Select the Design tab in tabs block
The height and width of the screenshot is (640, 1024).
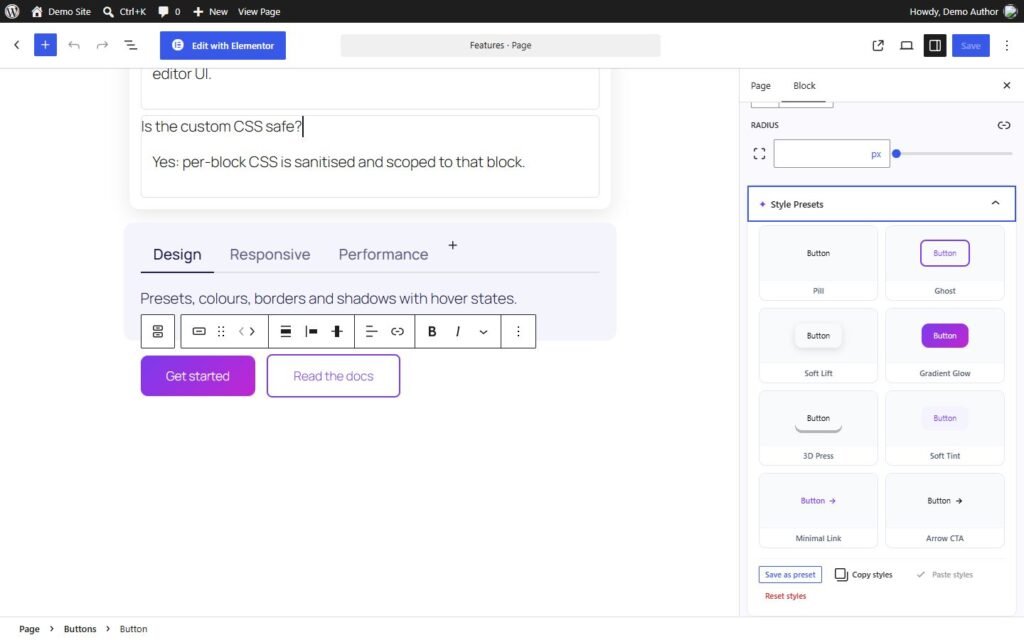[x=177, y=254]
